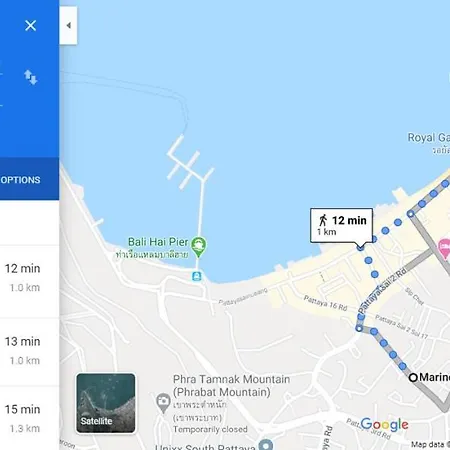
Task: Open the Bali Hai Pier place label
Action: coord(158,242)
